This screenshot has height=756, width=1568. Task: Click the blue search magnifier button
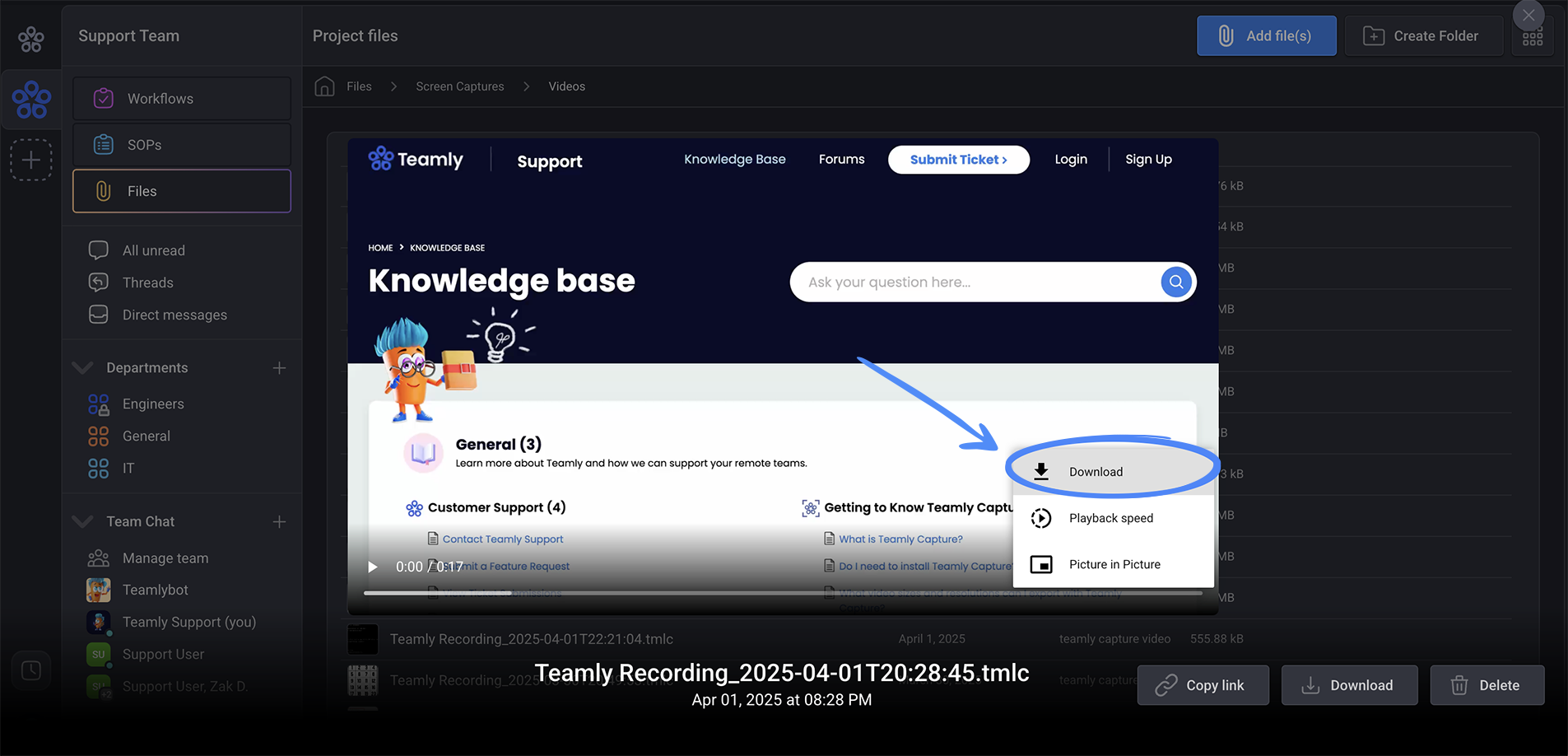(x=1177, y=282)
